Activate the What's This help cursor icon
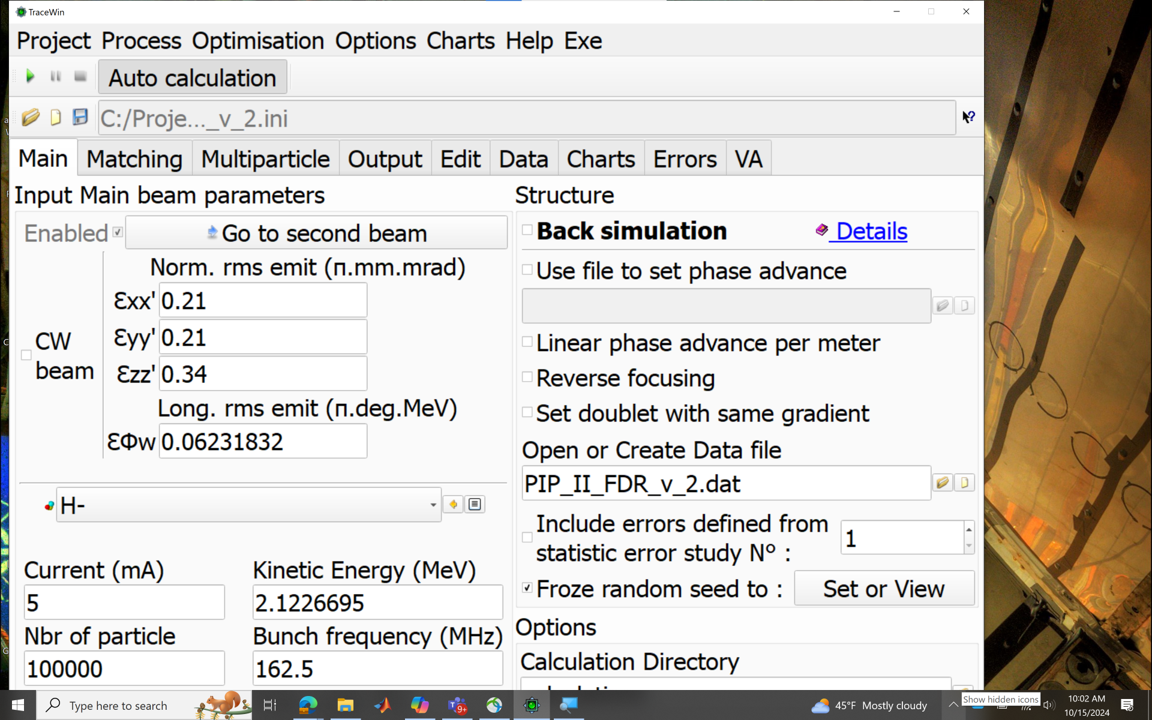 [x=969, y=117]
